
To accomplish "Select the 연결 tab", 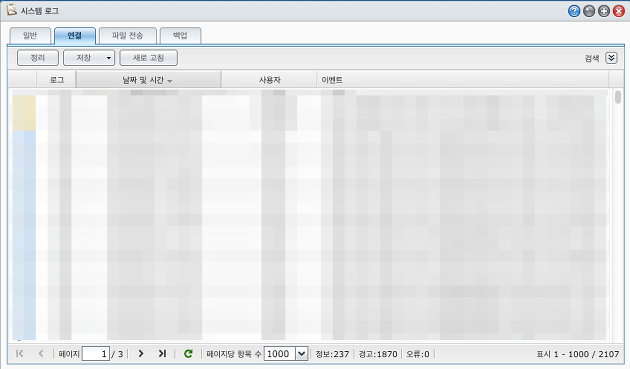I will pyautogui.click(x=75, y=35).
